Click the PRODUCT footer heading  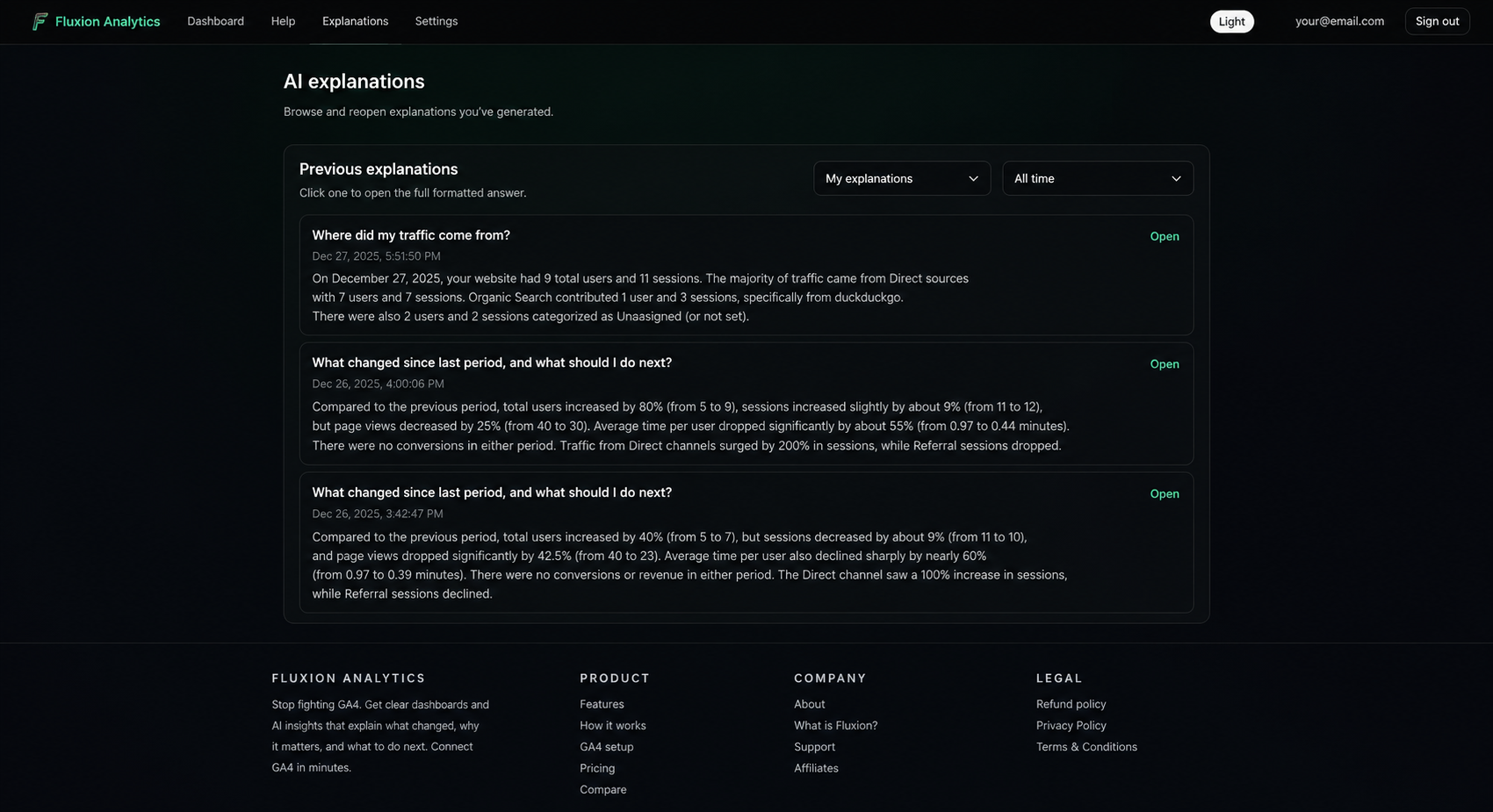coord(615,679)
